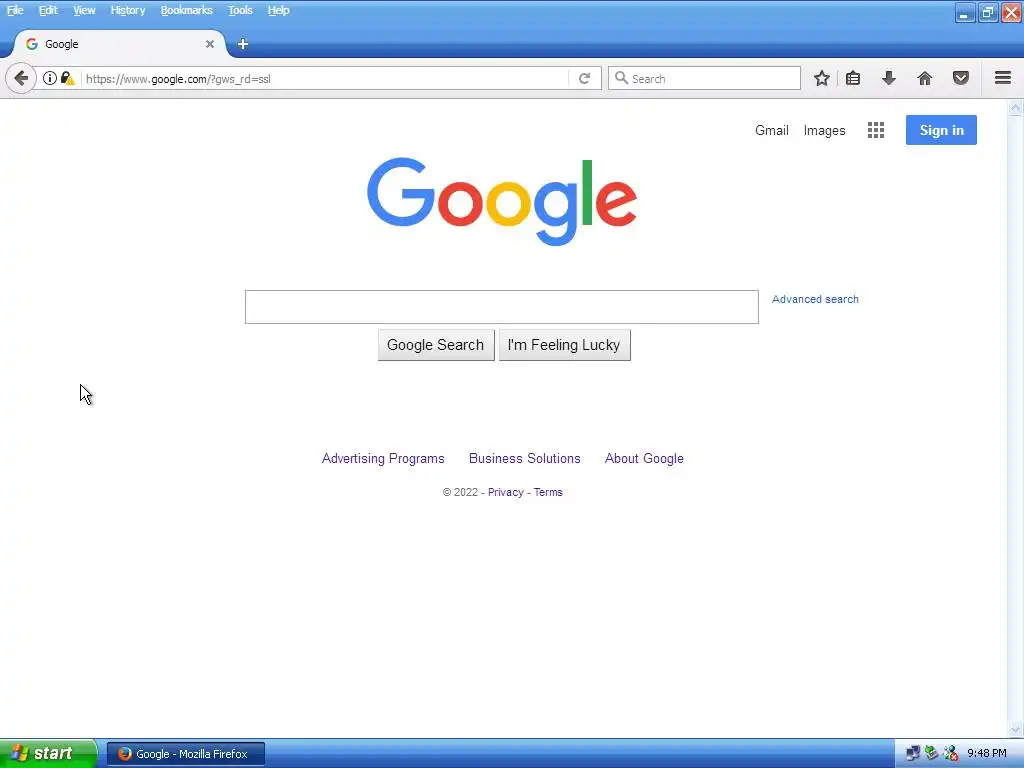
Task: Open the Help menu
Action: pyautogui.click(x=278, y=10)
